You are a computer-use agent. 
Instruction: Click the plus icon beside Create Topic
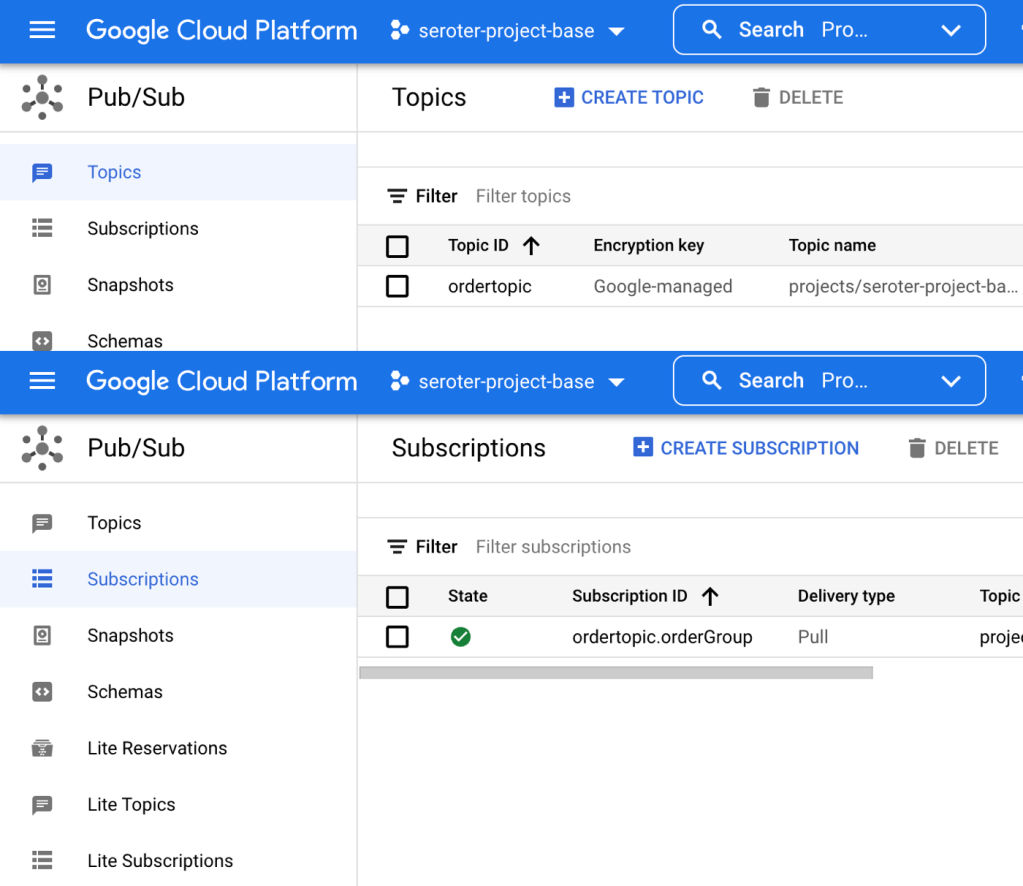(564, 97)
